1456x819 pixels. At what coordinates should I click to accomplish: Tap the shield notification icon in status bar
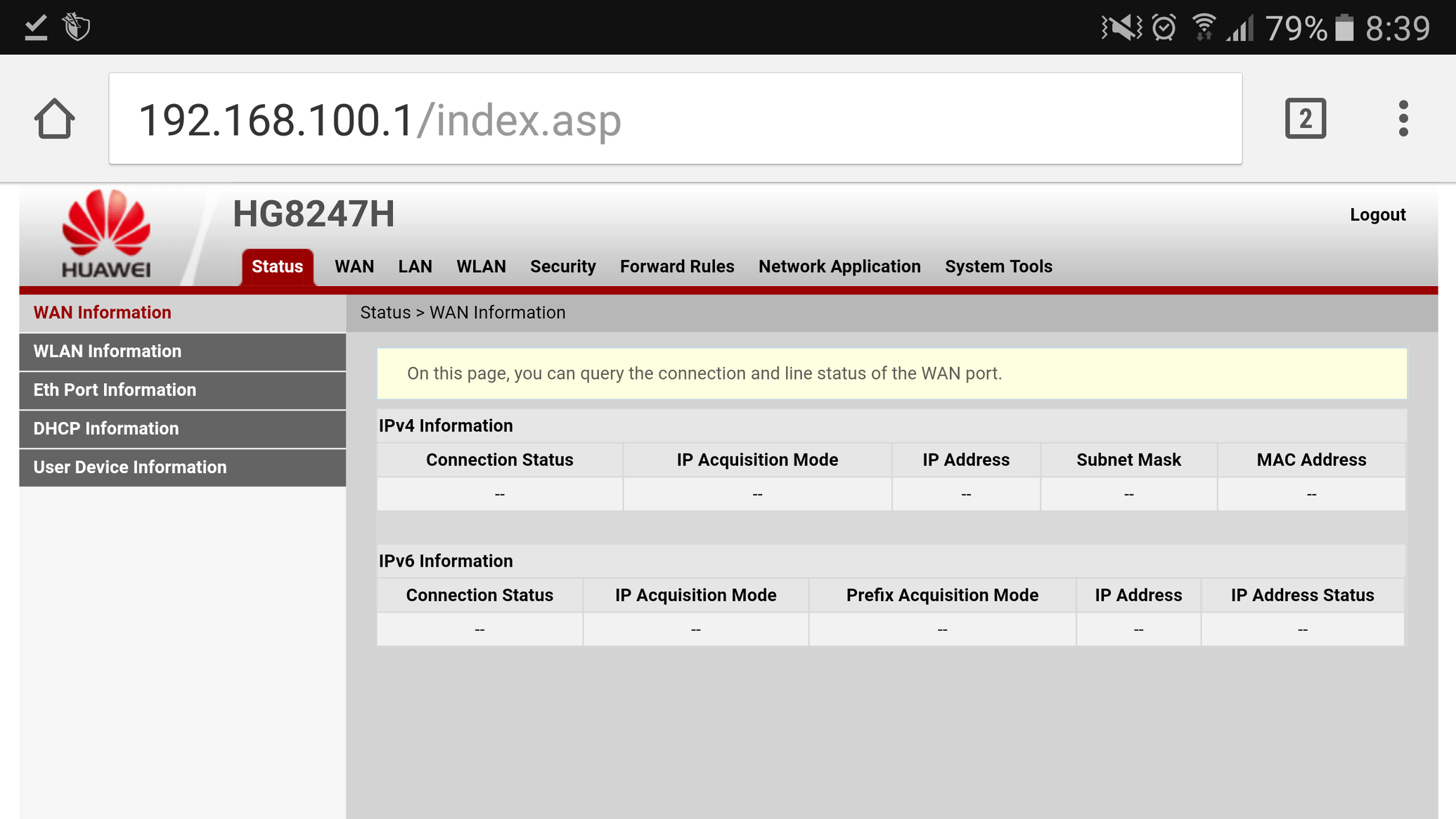[x=77, y=27]
